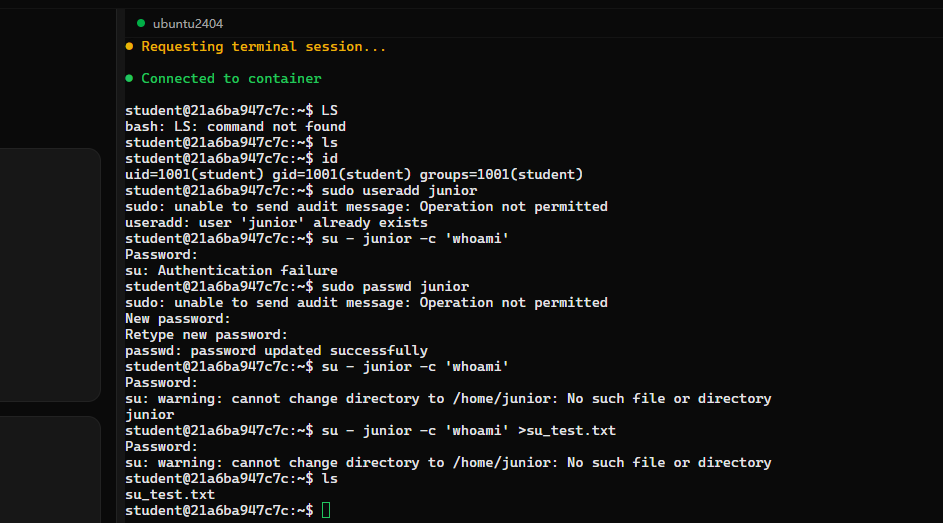Click the user 'junior' already exists message
The width and height of the screenshot is (943, 523).
[x=276, y=222]
